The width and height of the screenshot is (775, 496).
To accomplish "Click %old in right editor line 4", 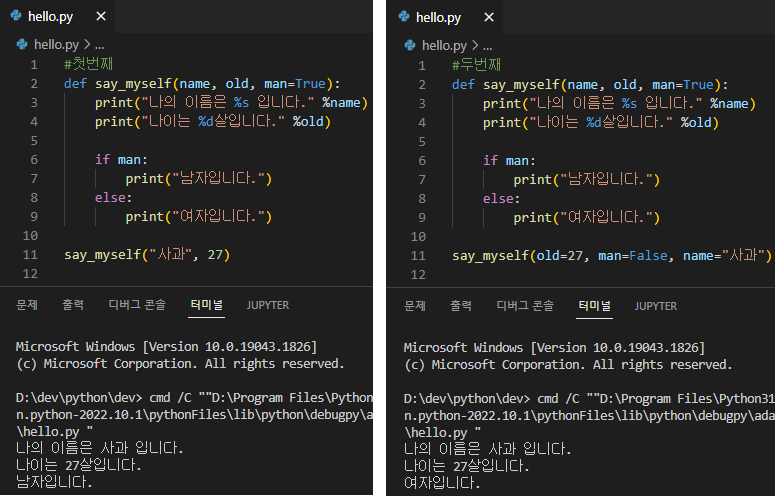I will click(x=695, y=123).
